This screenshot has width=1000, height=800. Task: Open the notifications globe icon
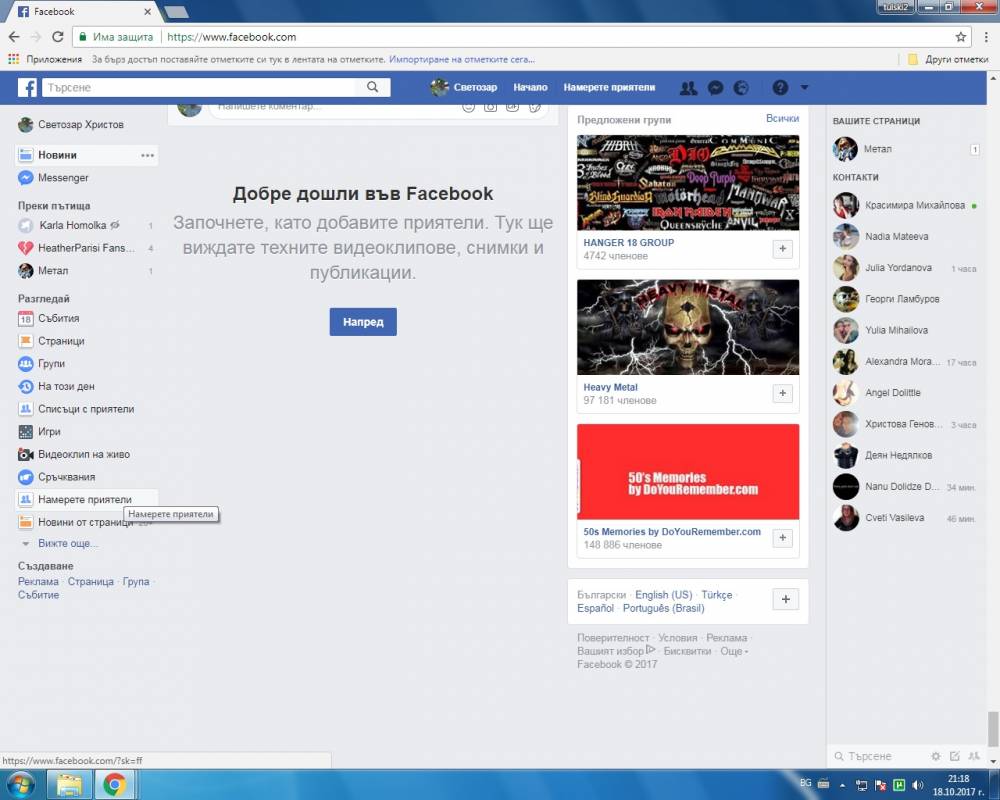pyautogui.click(x=741, y=87)
